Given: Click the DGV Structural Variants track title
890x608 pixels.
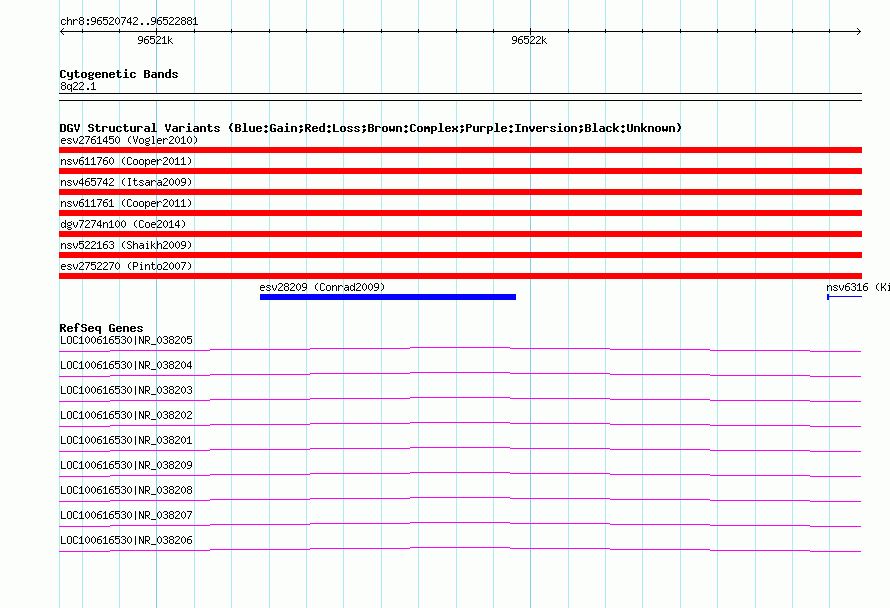Looking at the screenshot, I should [x=370, y=128].
